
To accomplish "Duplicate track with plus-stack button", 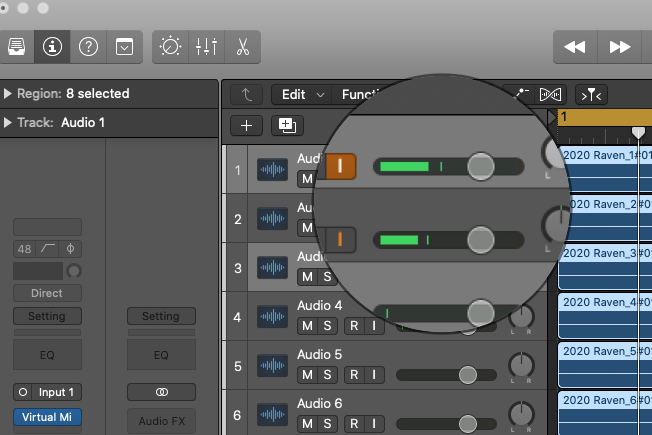I will click(x=287, y=125).
